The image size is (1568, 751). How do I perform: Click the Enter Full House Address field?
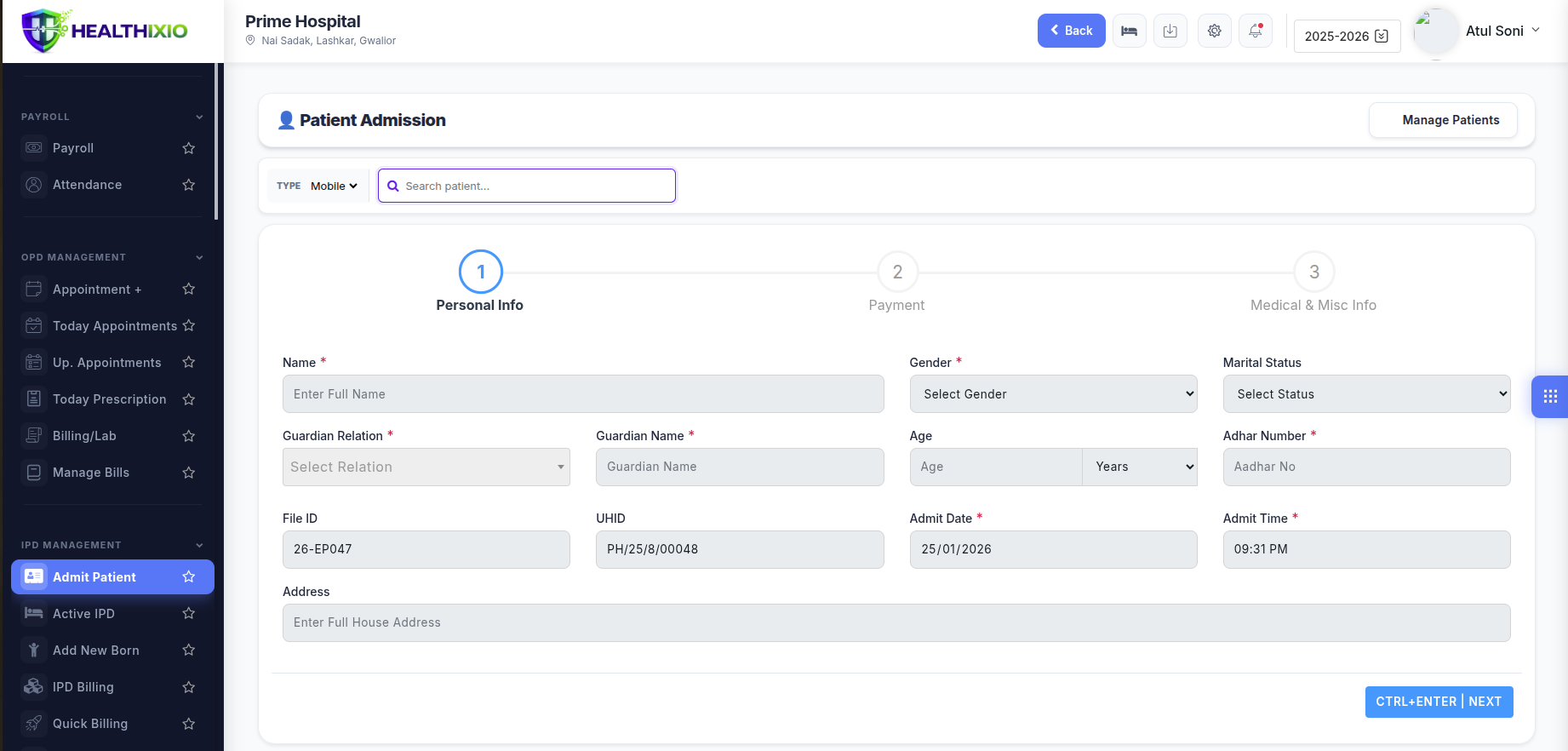(x=896, y=623)
